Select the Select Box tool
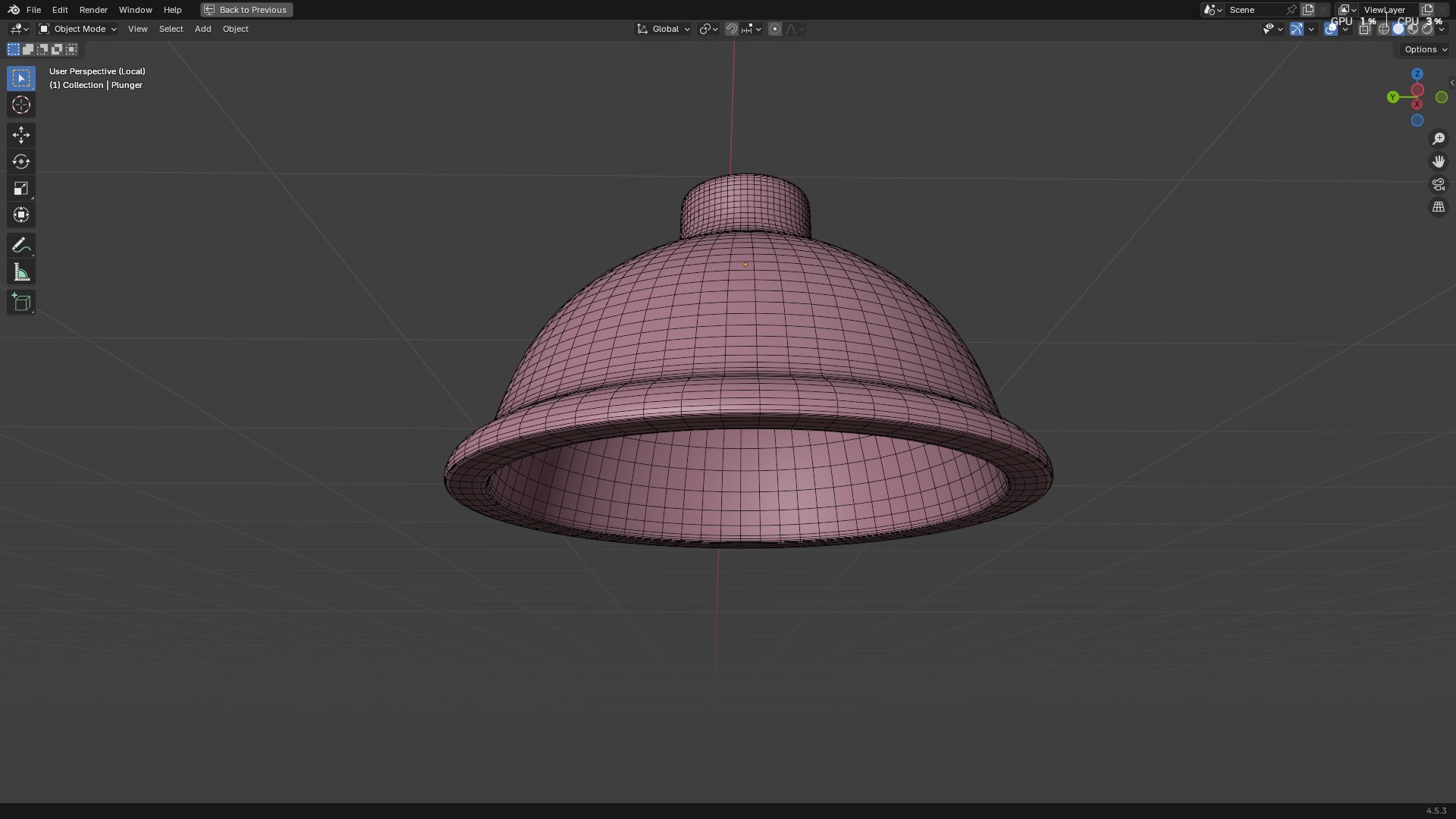The height and width of the screenshot is (819, 1456). tap(21, 78)
